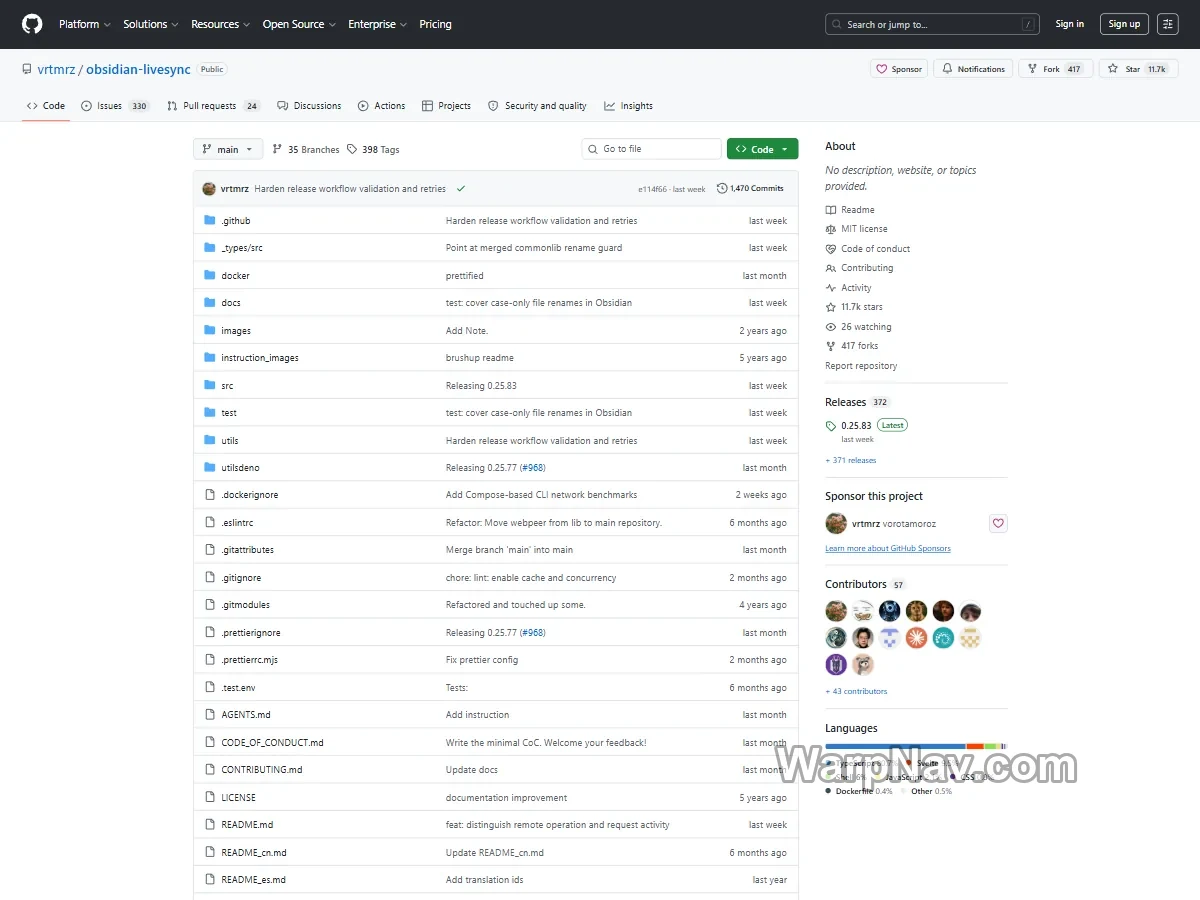Screen dimensions: 1200x900
Task: Click file icon beside LICENSE
Action: click(210, 797)
